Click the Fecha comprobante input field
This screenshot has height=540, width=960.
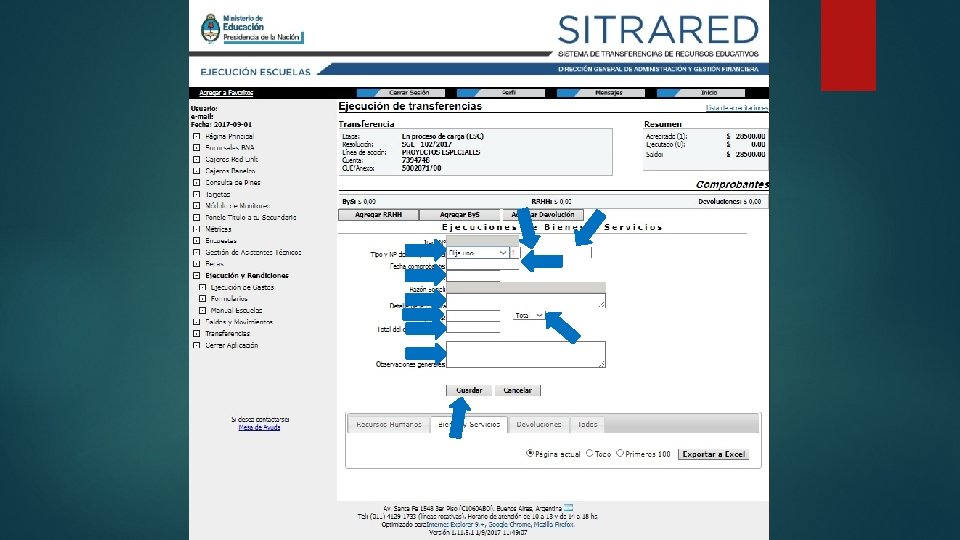click(x=482, y=265)
